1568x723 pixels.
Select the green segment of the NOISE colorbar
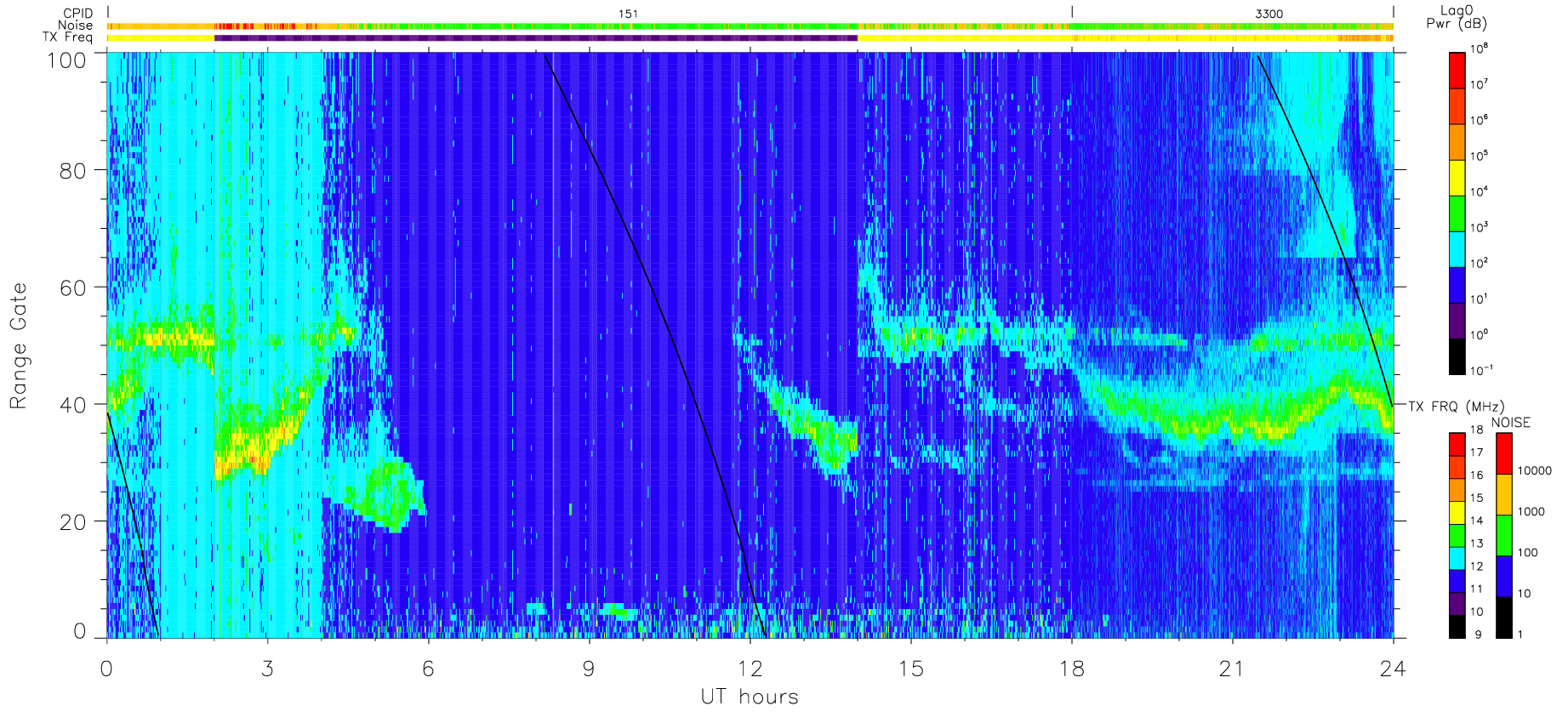coord(1504,535)
